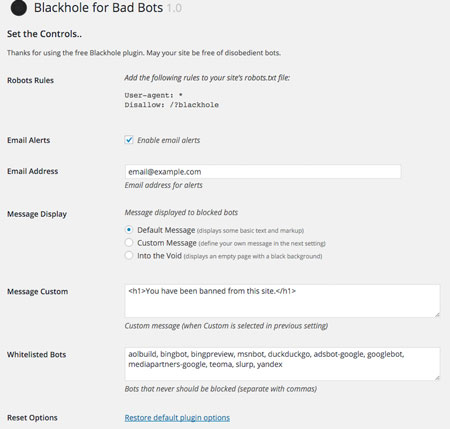Click the black Blackhole plugin logo icon
Screen dimensions: 450x429
(19, 8)
